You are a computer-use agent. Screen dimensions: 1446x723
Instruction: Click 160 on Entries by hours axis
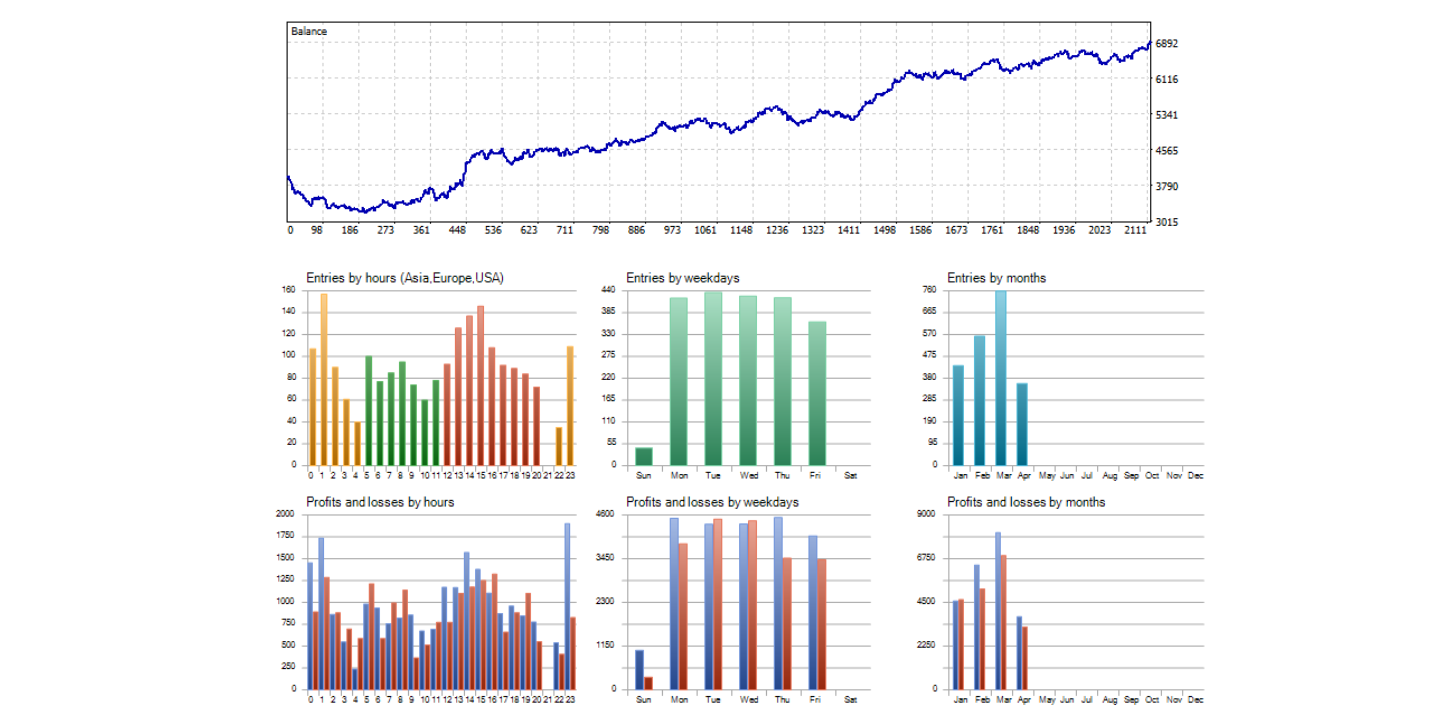point(288,290)
